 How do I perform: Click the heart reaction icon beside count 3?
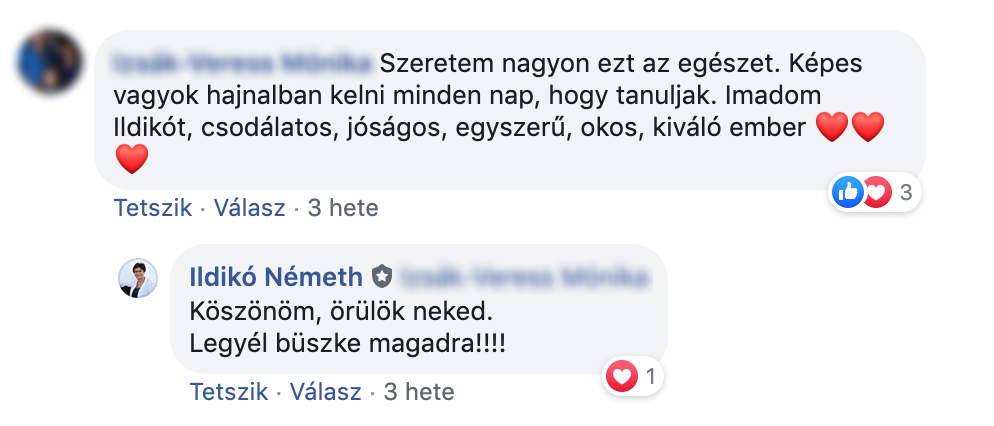(876, 193)
